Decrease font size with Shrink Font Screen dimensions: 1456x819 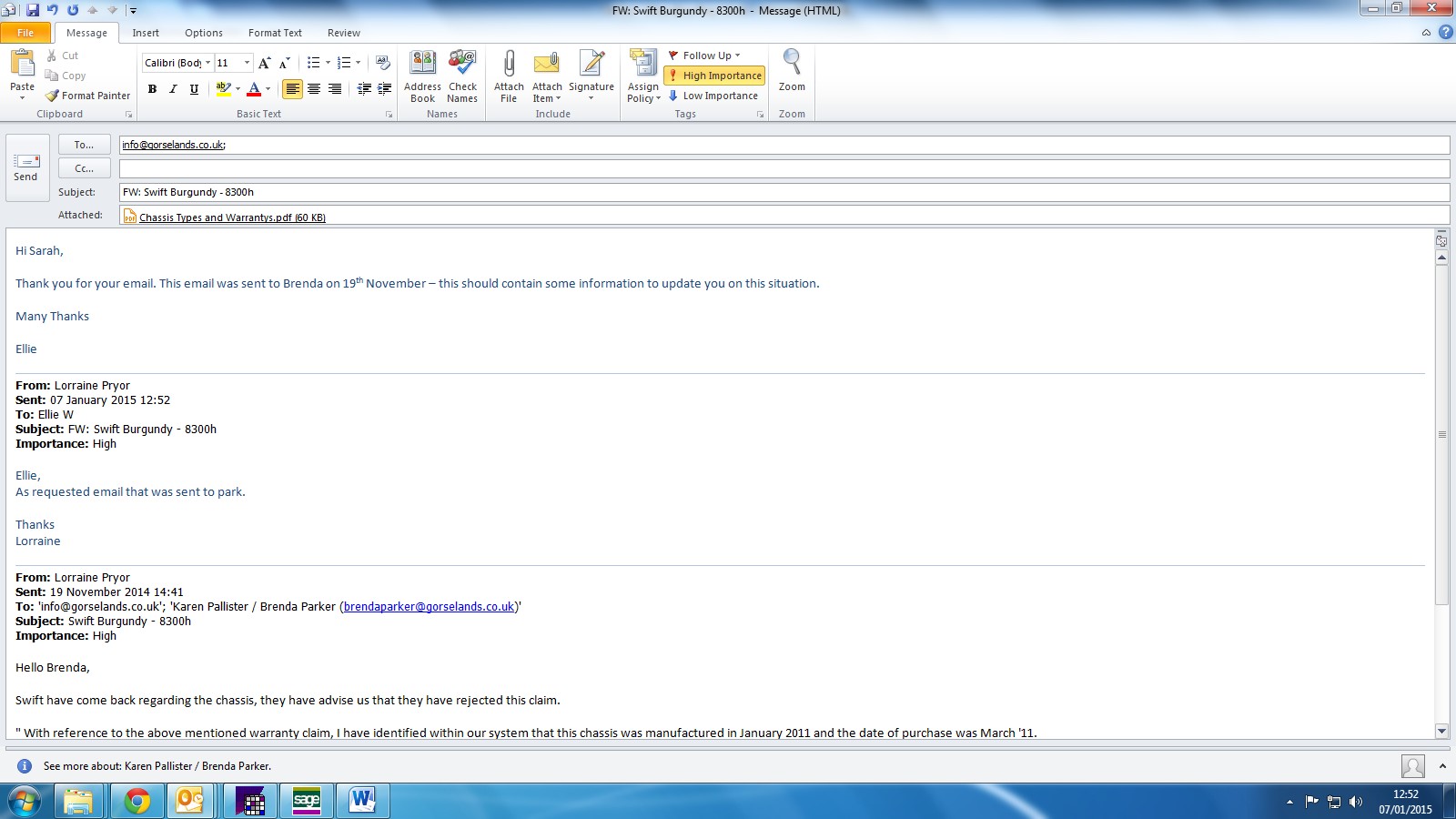pos(284,63)
